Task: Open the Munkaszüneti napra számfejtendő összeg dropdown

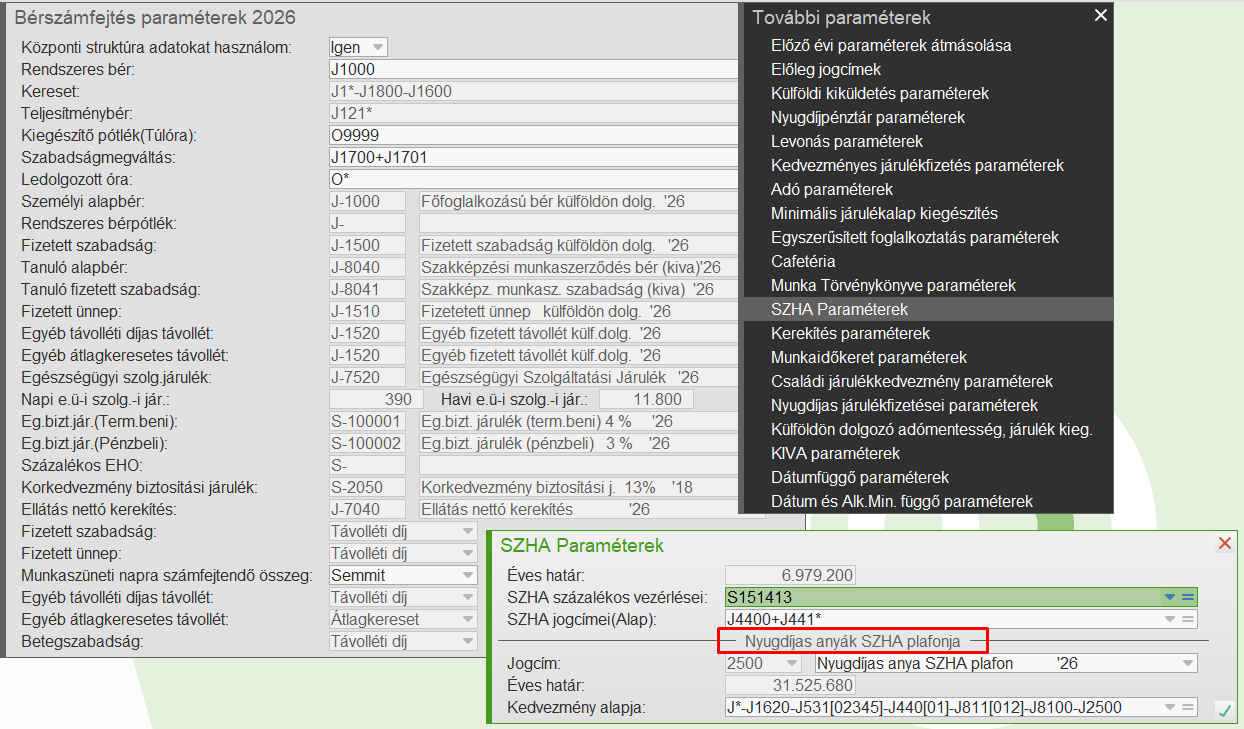Action: 467,576
